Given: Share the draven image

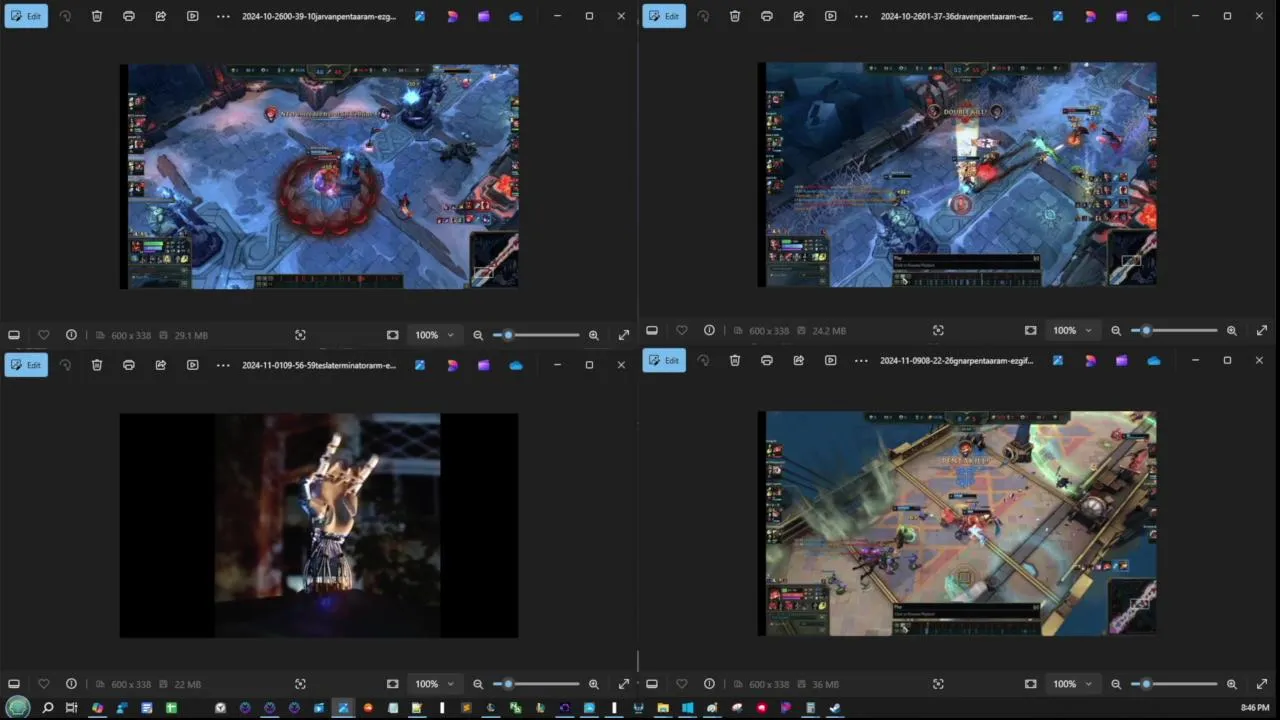Looking at the screenshot, I should coord(799,16).
